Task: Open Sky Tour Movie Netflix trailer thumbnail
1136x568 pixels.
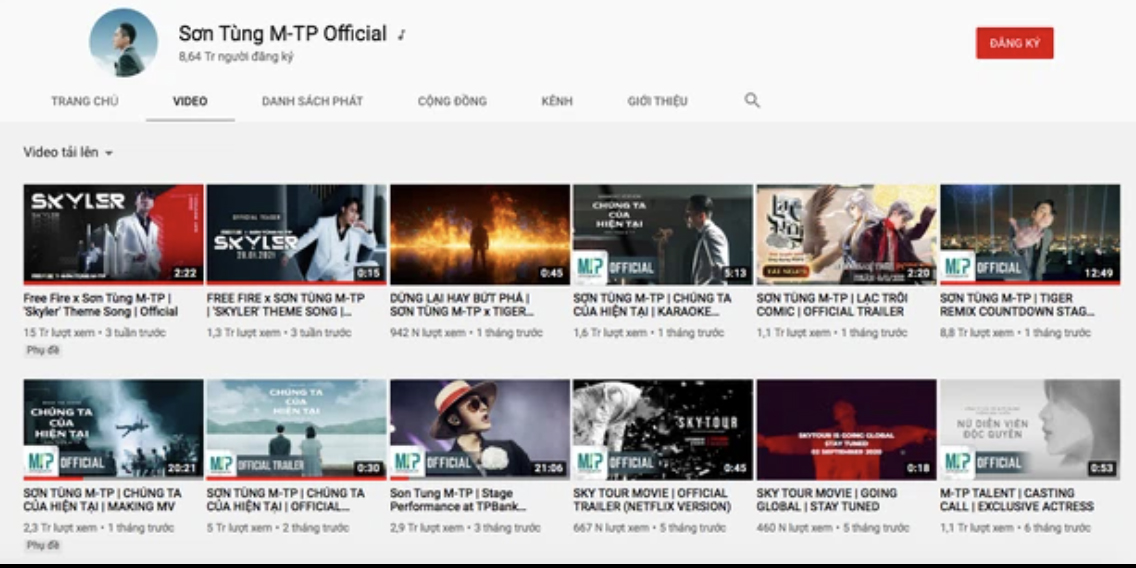Action: coord(663,430)
